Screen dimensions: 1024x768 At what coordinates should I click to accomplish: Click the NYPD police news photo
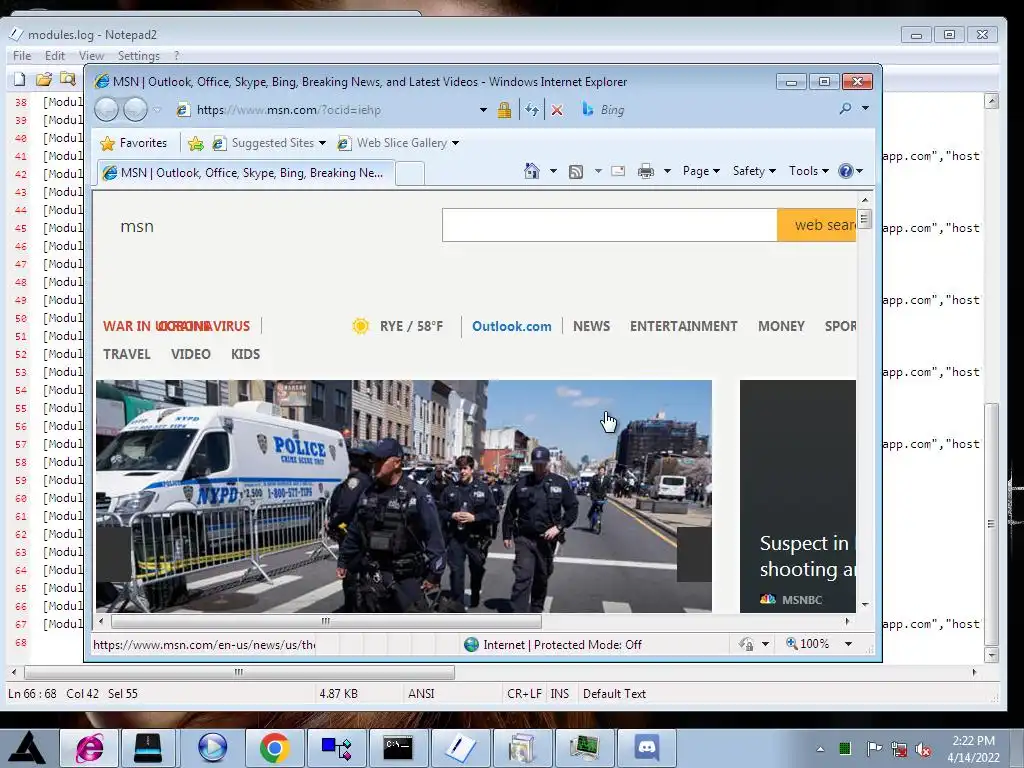tap(404, 496)
